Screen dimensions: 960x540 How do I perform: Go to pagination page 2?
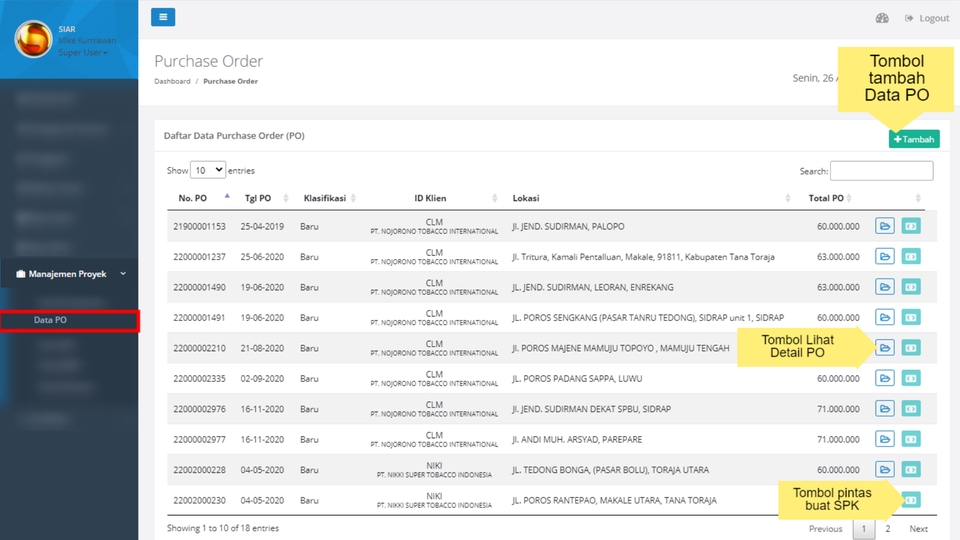coord(888,528)
